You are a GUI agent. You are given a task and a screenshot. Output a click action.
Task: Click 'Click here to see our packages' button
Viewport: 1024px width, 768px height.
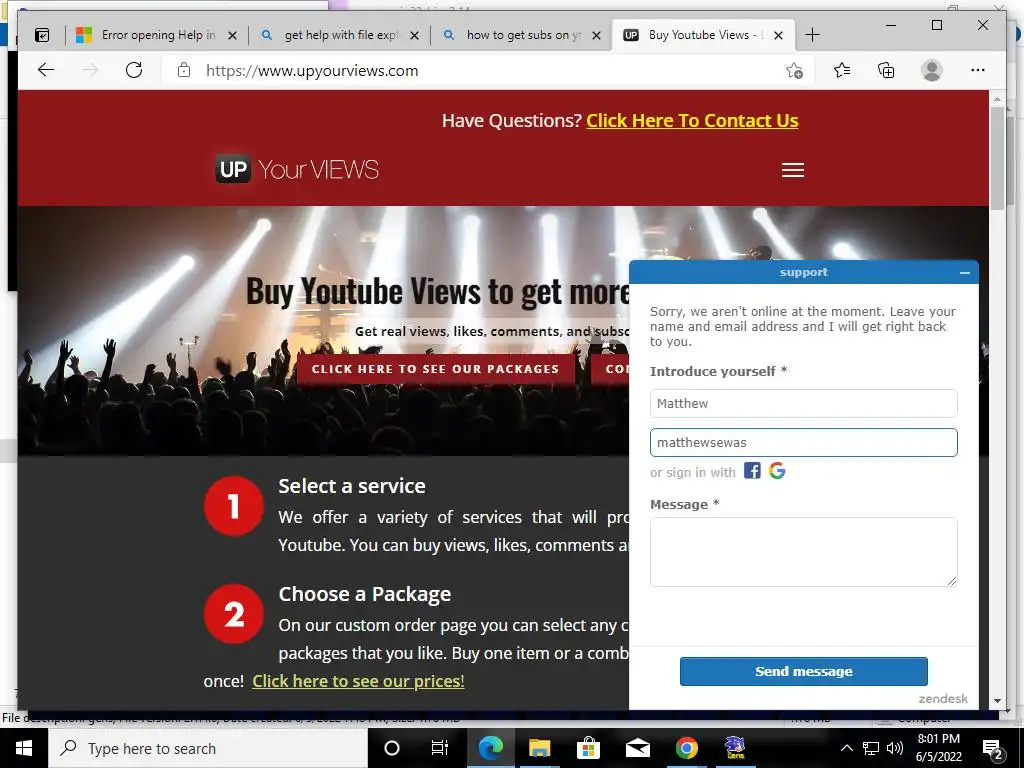pos(436,369)
